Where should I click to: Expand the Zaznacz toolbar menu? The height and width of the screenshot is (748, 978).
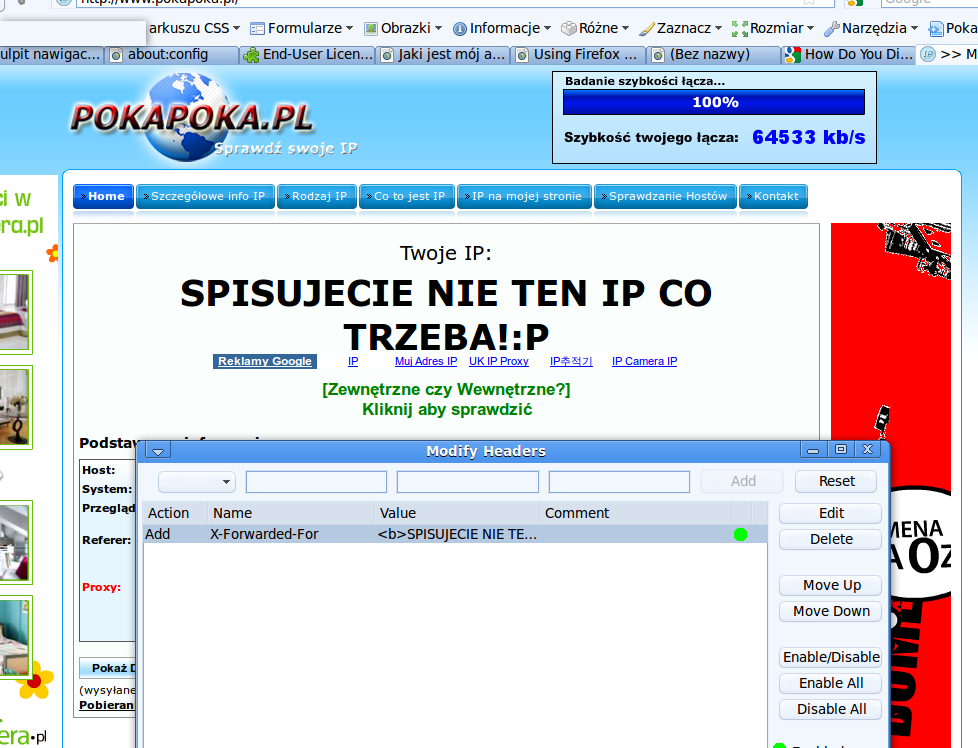point(681,28)
